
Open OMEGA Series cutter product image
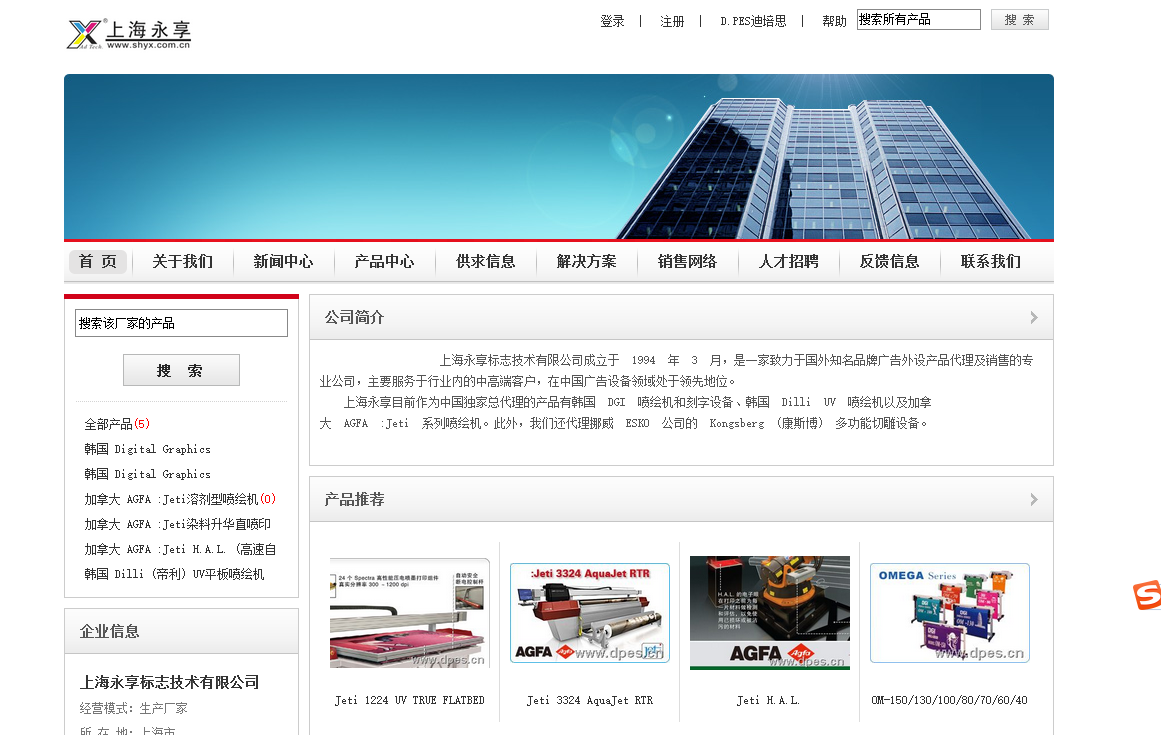click(x=949, y=613)
